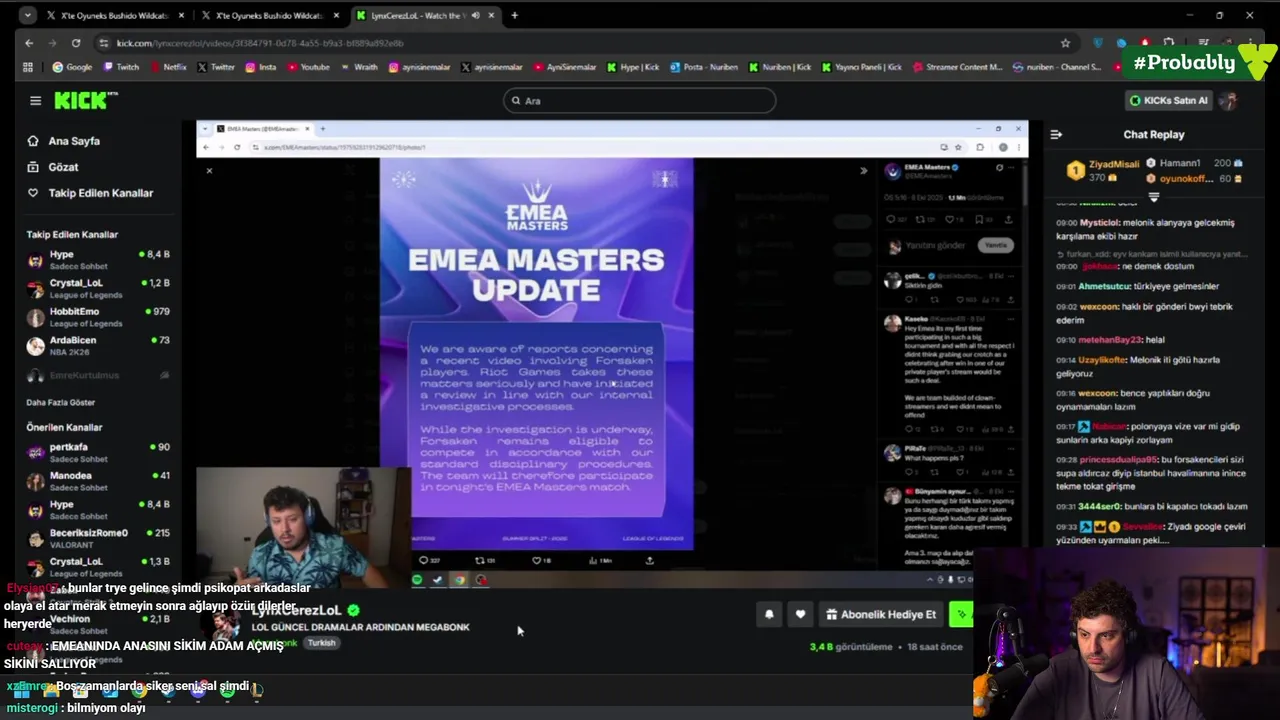Close image overlay in video
This screenshot has height=720, width=1280.
pyautogui.click(x=209, y=171)
